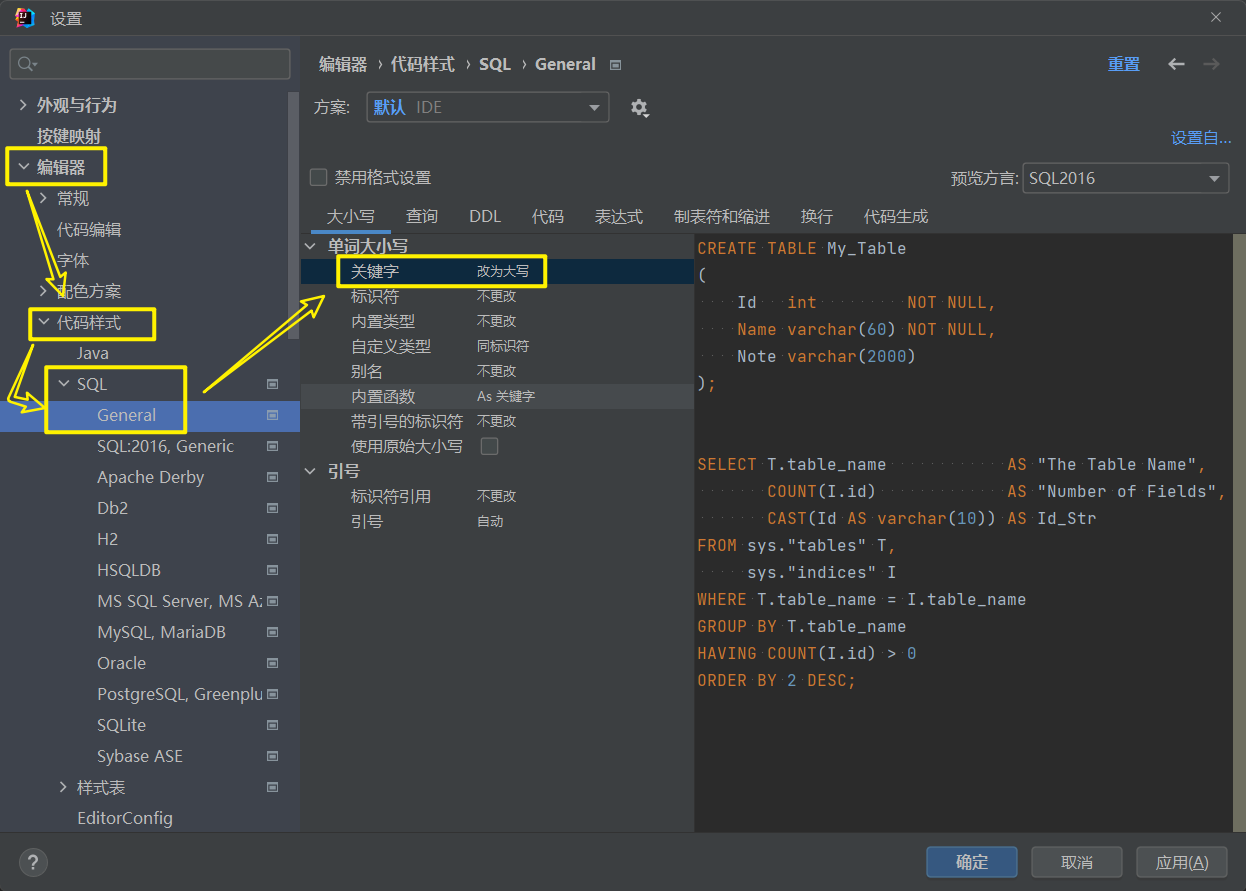Click the settings icon beside breadcrumb General
1246x891 pixels.
(616, 65)
